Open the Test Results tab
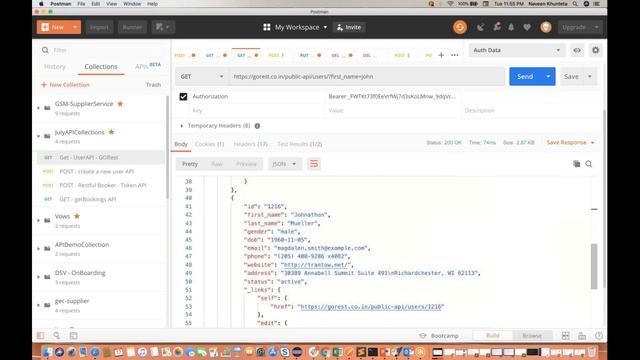This screenshot has width=640, height=360. (x=300, y=144)
